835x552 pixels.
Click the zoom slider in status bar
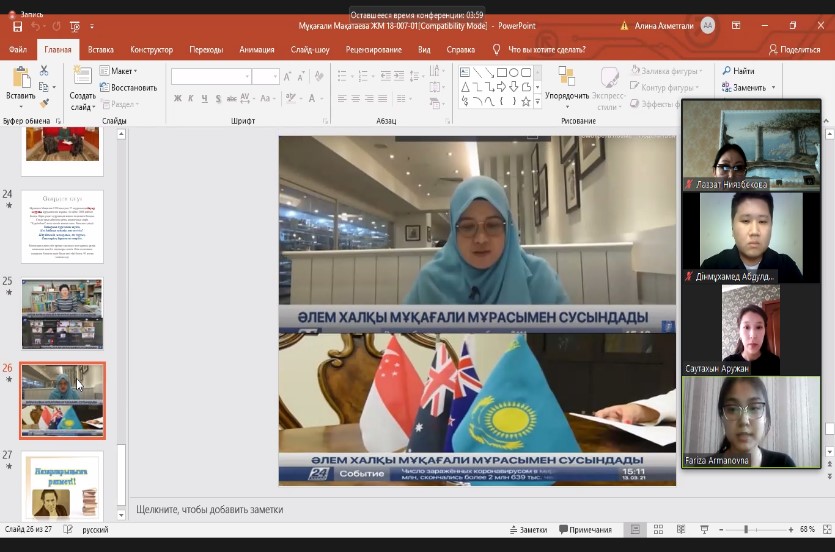click(x=746, y=529)
